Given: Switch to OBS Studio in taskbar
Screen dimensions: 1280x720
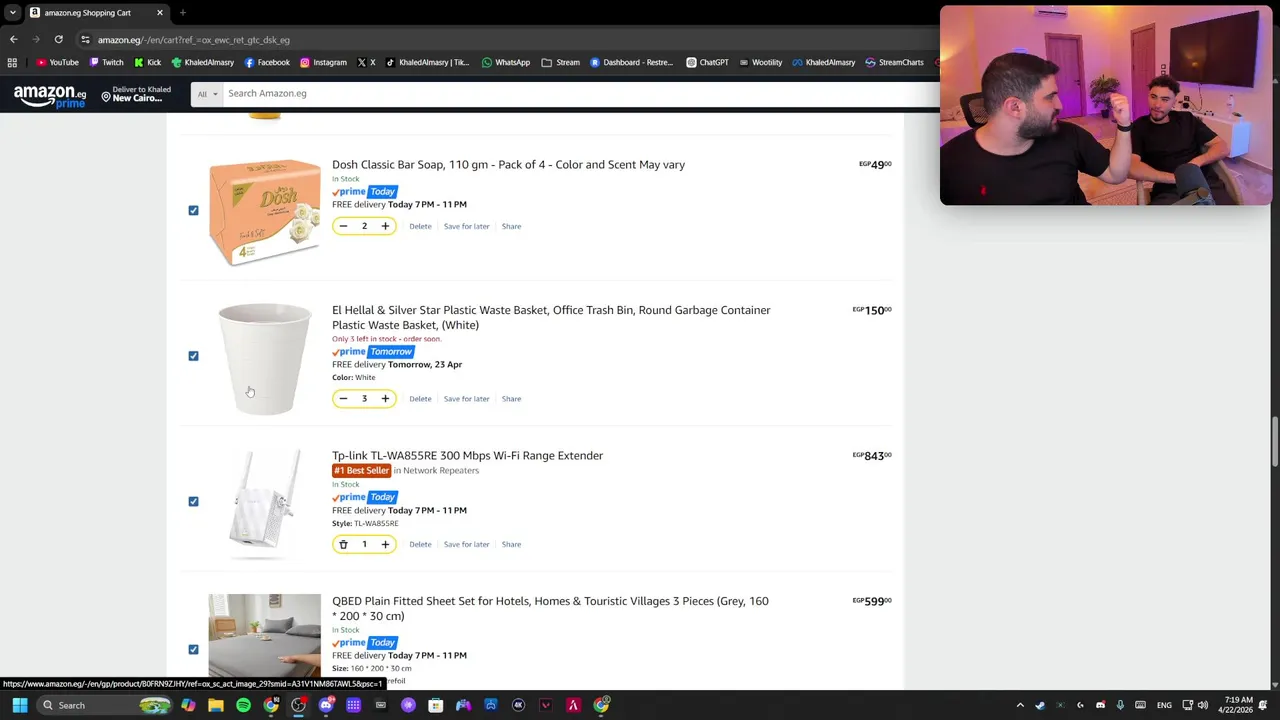Looking at the screenshot, I should [298, 705].
